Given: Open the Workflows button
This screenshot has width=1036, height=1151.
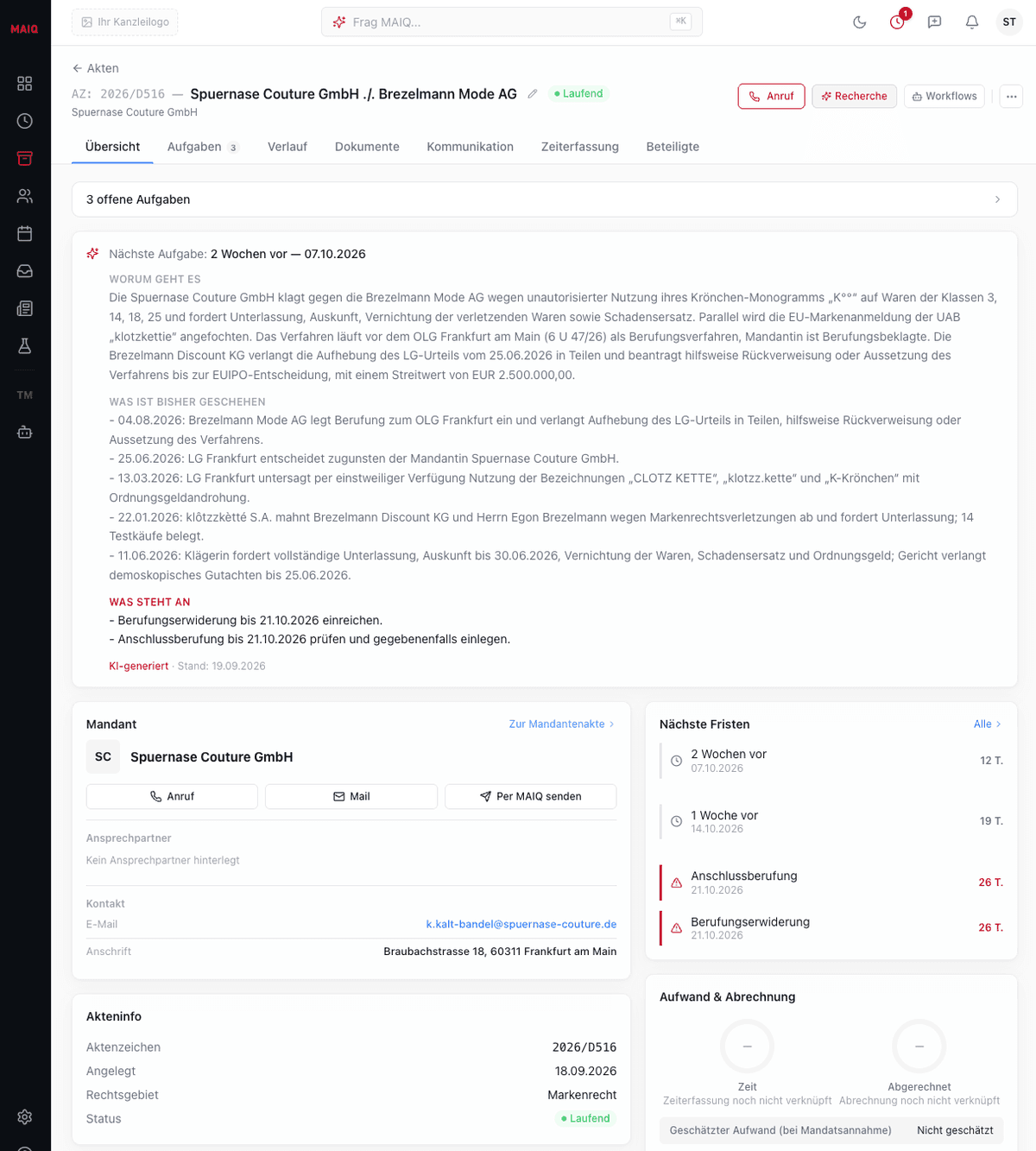Looking at the screenshot, I should 944,96.
